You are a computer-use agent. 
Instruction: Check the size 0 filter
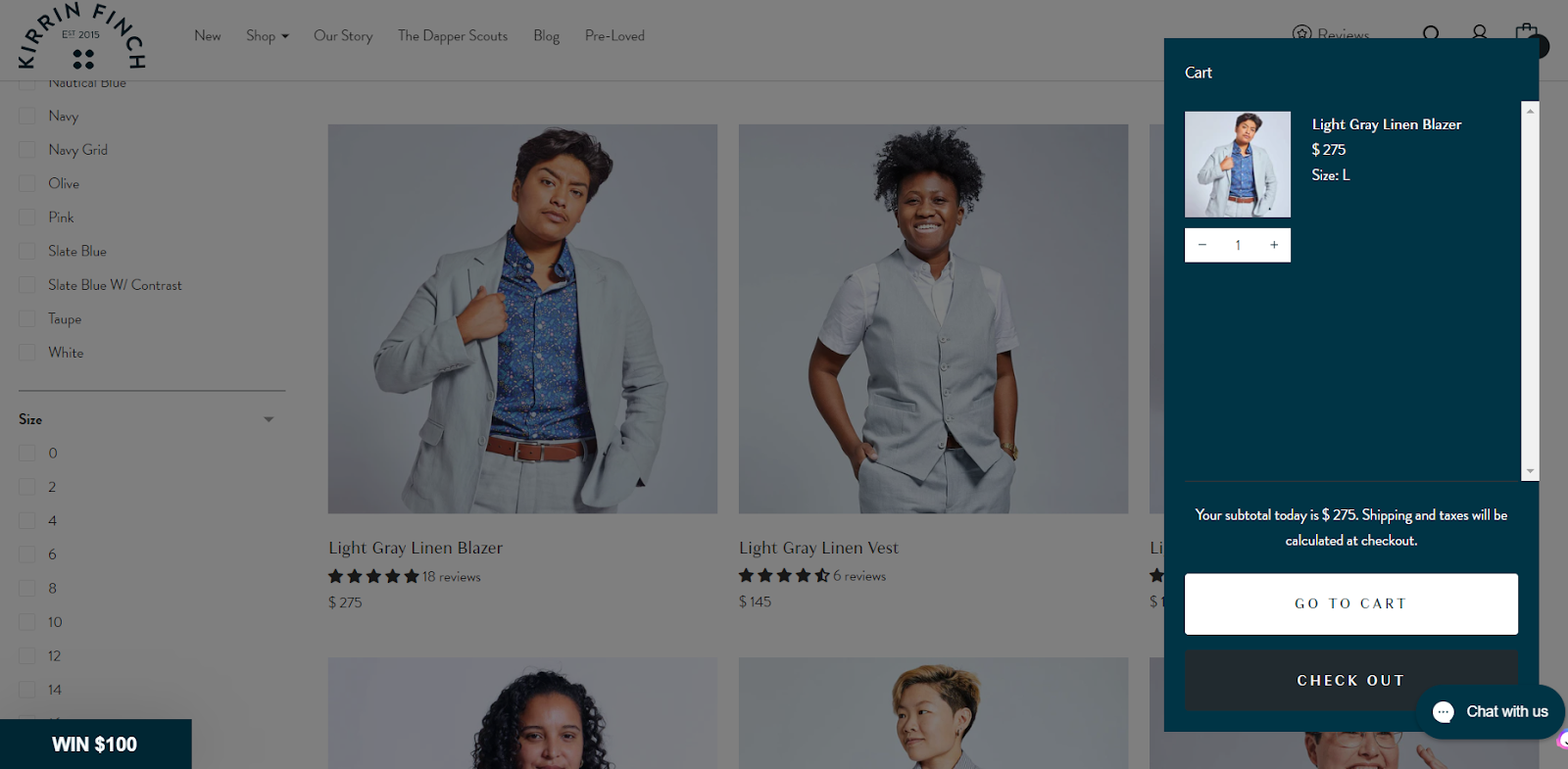point(27,454)
